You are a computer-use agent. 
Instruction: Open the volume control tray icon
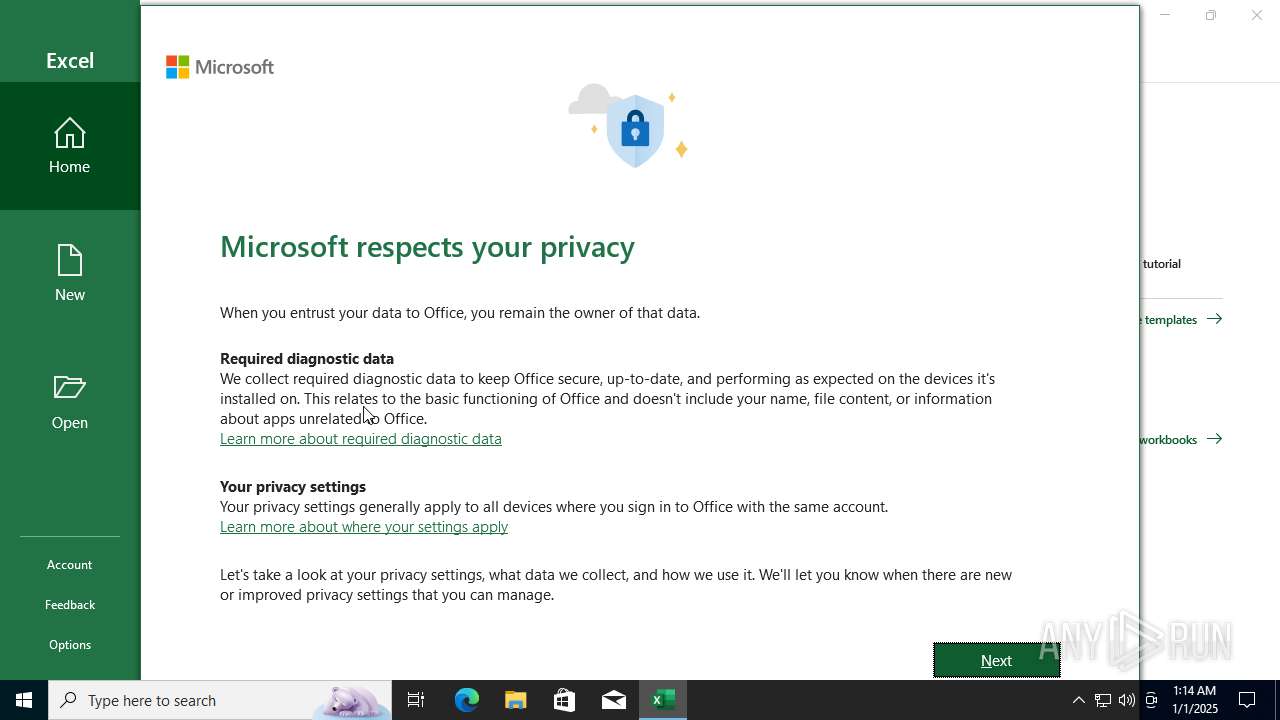tap(1127, 700)
